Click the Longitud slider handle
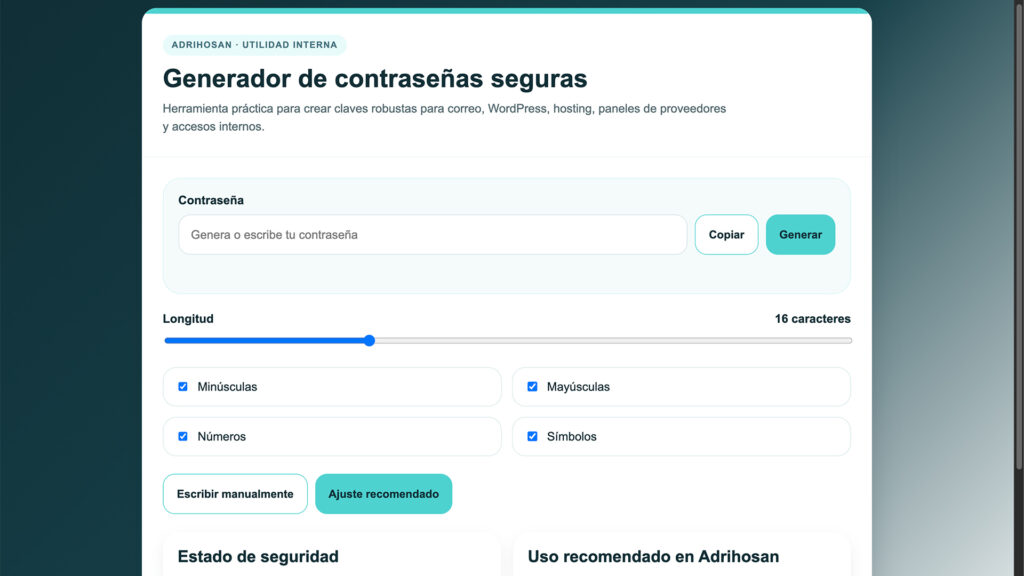 (369, 340)
